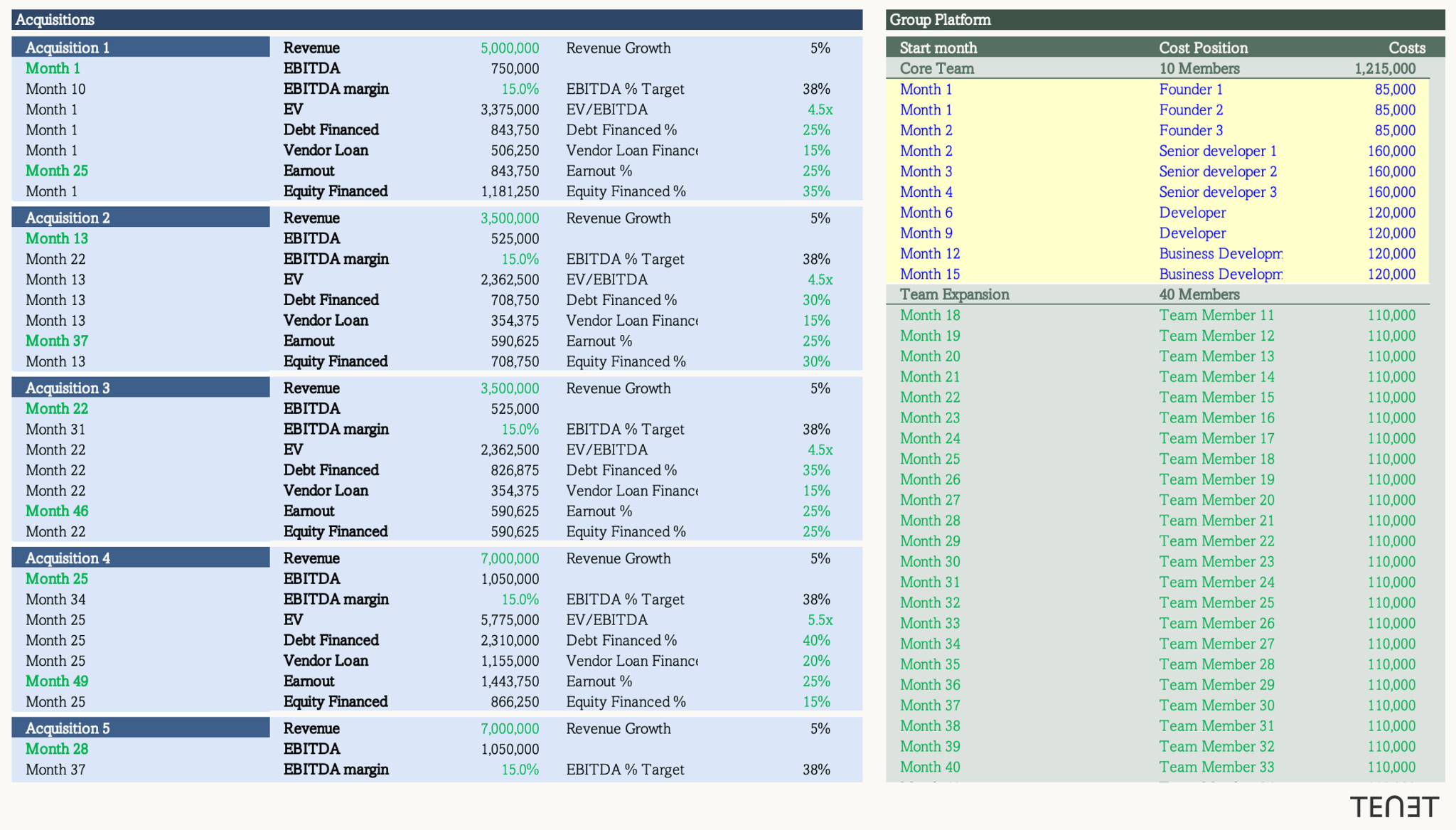Click the TENET logo
Image resolution: width=1456 pixels, height=830 pixels.
[x=1394, y=807]
